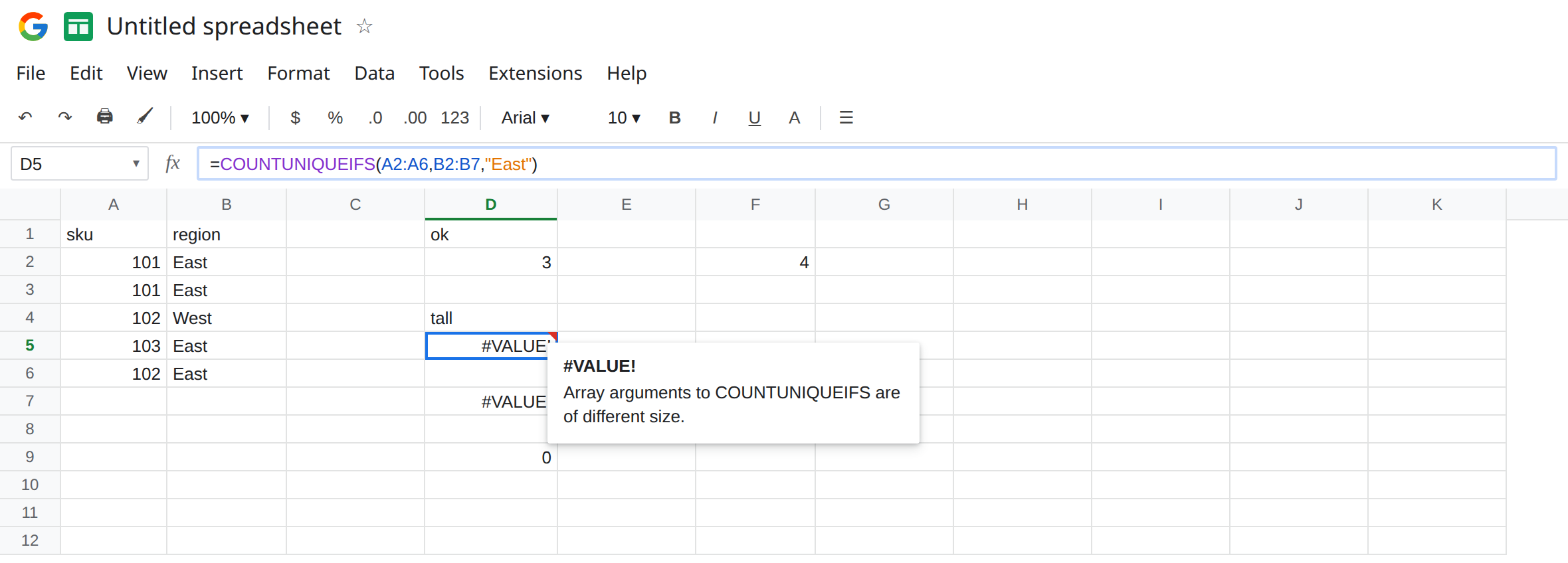
Task: Decrease decimal places (.0)
Action: pos(375,118)
